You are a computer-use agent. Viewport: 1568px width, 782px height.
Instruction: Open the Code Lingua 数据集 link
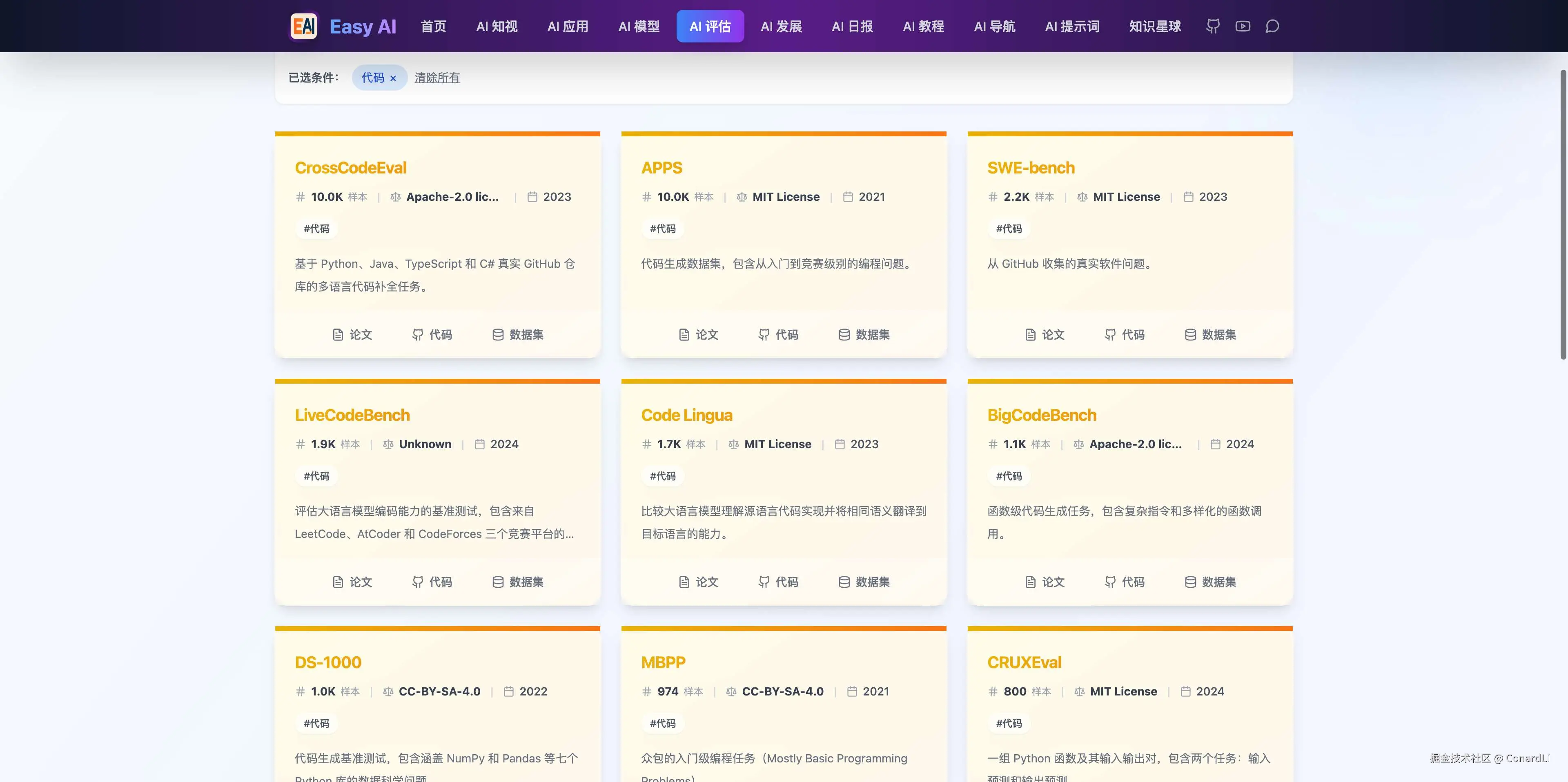pos(863,582)
